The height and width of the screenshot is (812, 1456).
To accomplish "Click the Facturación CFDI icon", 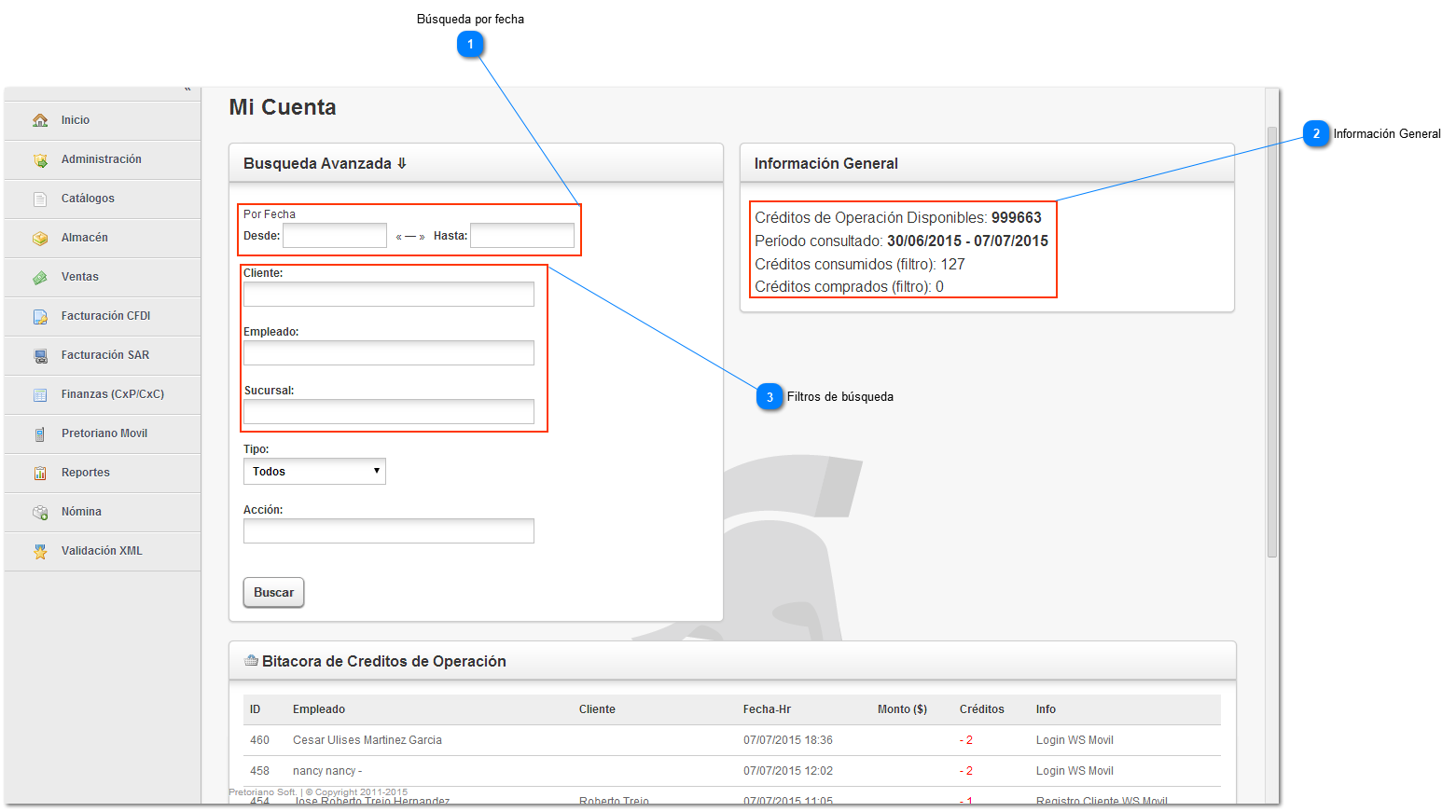I will (x=40, y=316).
